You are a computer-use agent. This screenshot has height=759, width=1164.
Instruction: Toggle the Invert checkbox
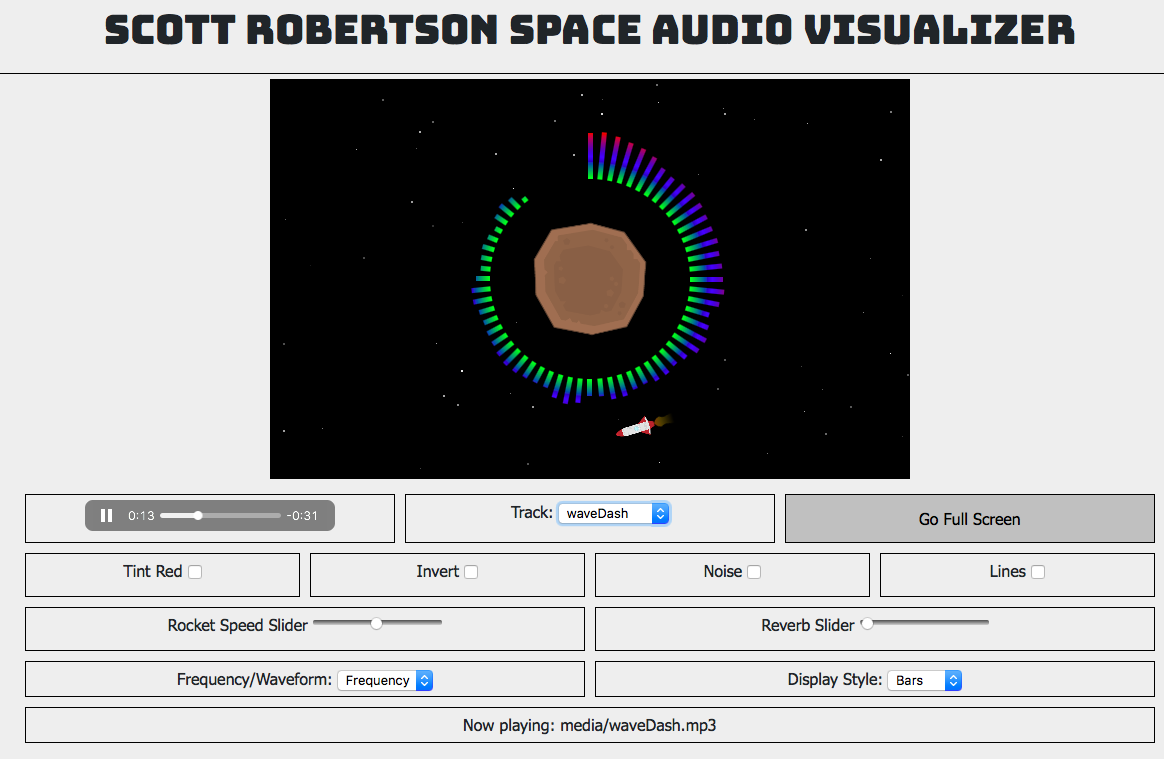(471, 572)
